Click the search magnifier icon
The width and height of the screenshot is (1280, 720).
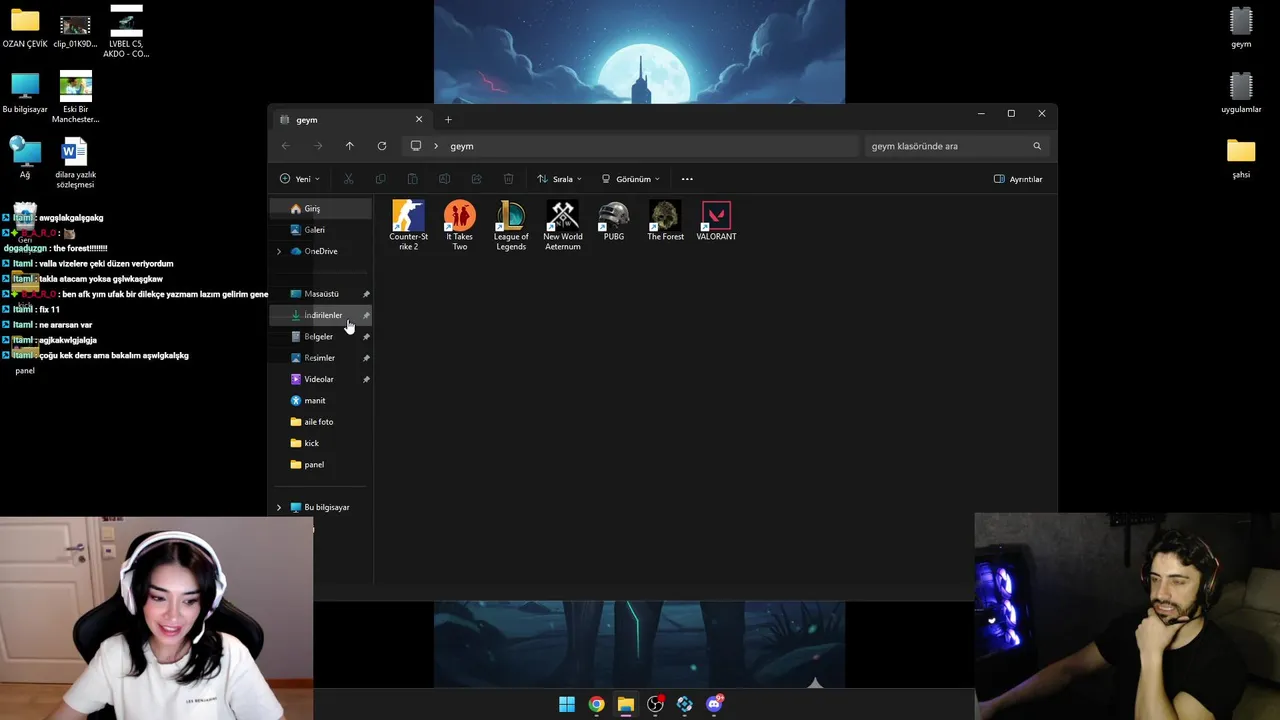click(1037, 146)
